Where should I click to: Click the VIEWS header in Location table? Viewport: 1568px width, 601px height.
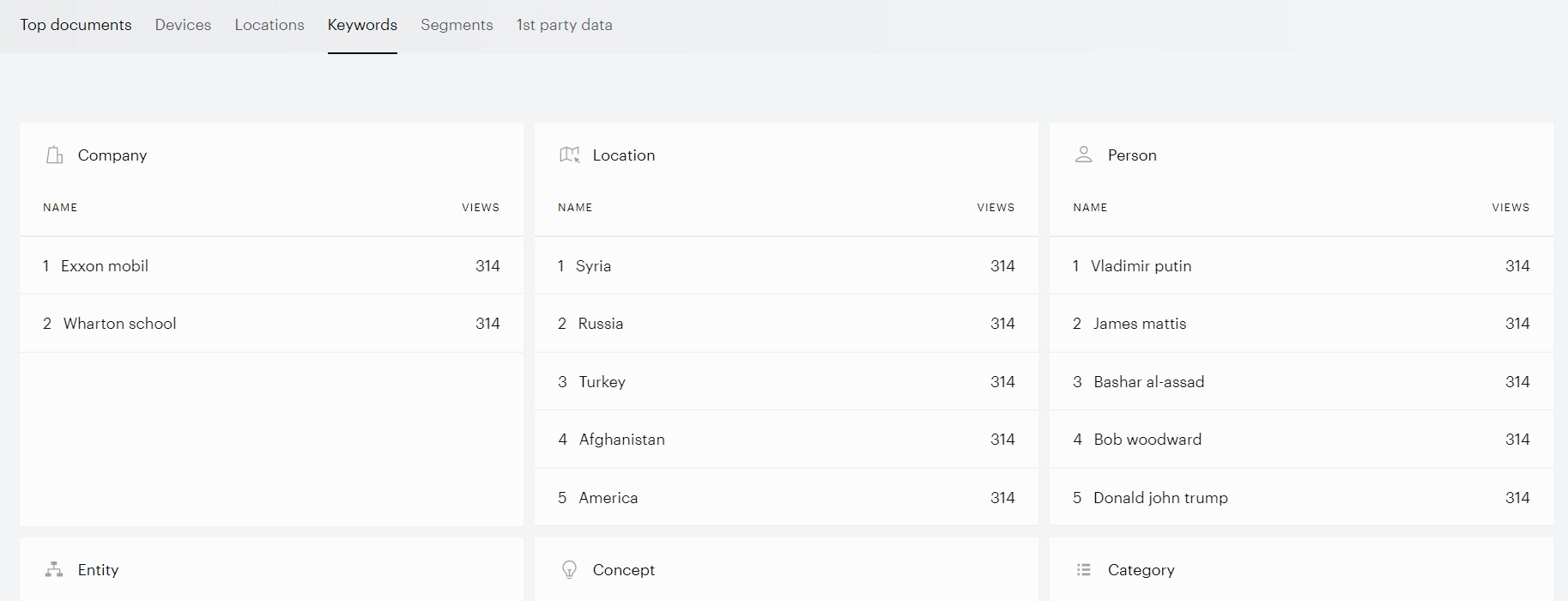coord(996,208)
